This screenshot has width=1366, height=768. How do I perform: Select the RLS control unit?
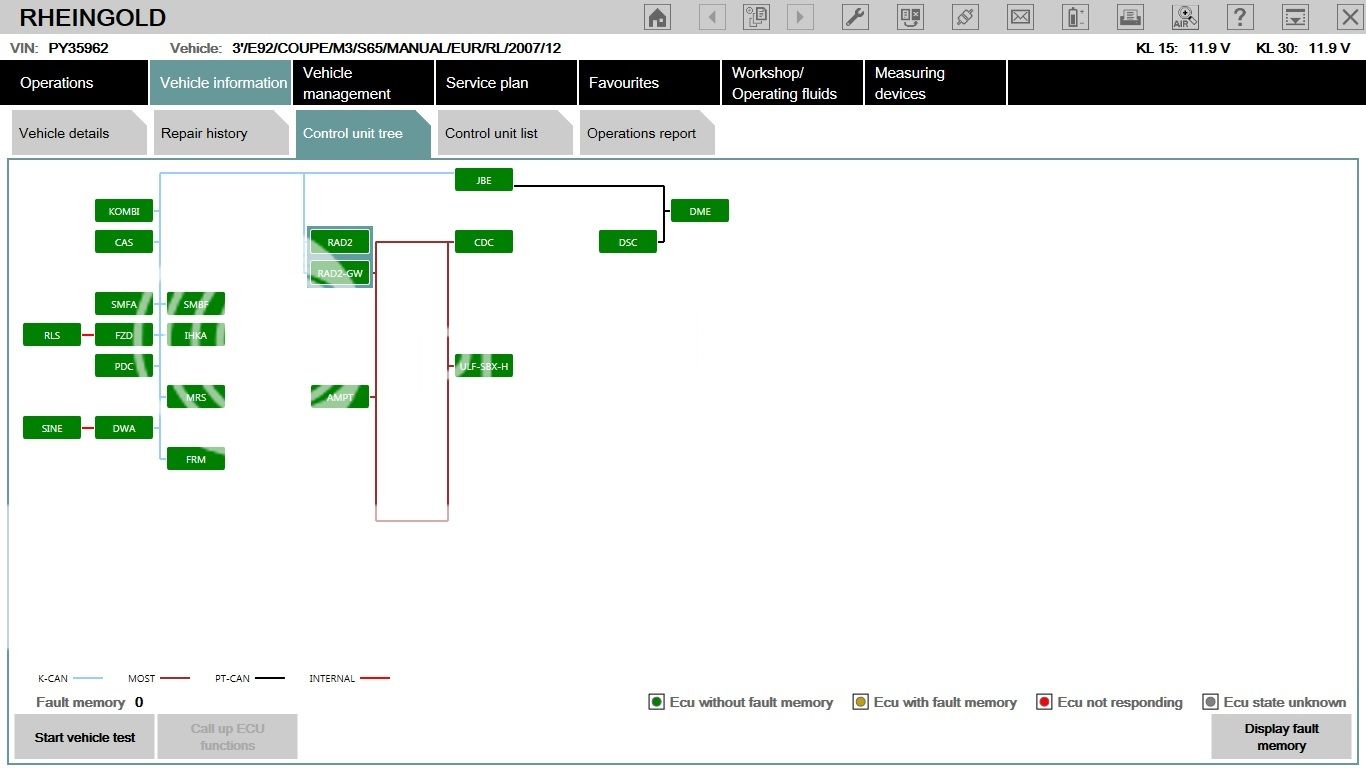coord(52,335)
